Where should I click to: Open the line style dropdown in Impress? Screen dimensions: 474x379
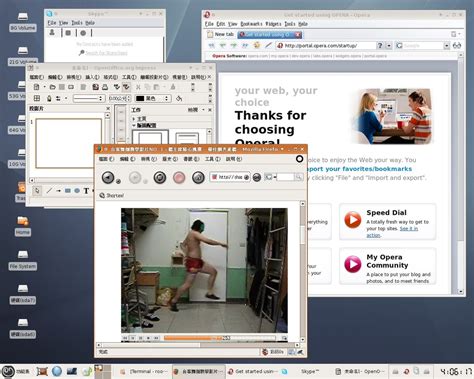click(88, 98)
